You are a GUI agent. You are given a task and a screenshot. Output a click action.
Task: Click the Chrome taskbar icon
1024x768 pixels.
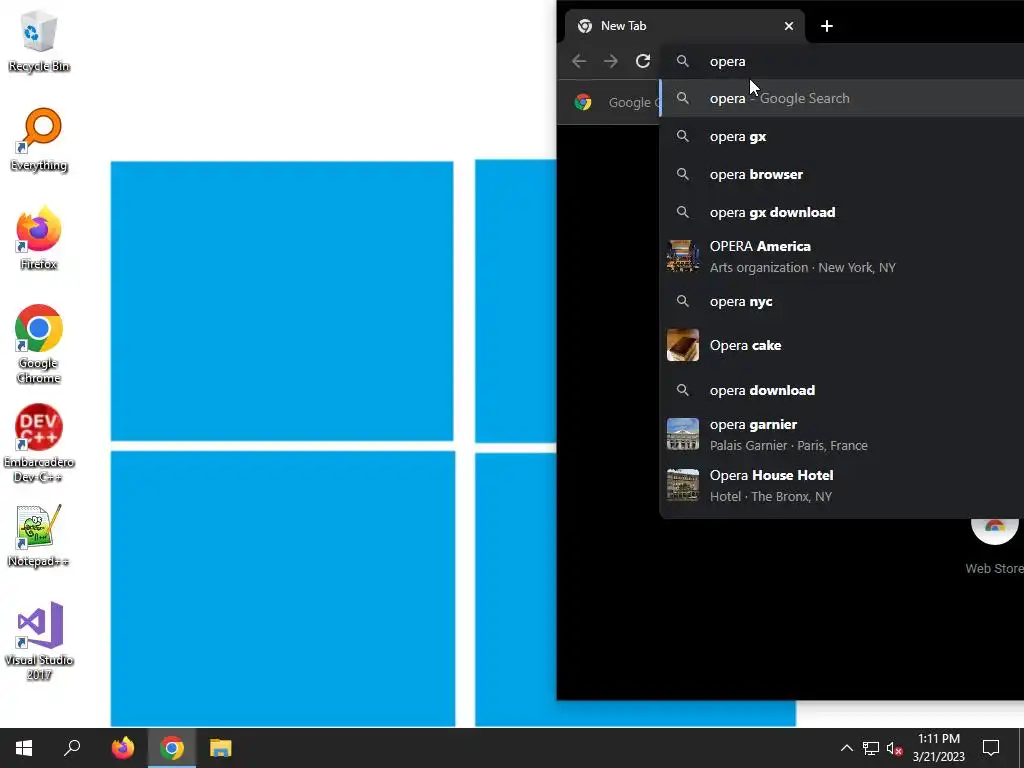[172, 748]
